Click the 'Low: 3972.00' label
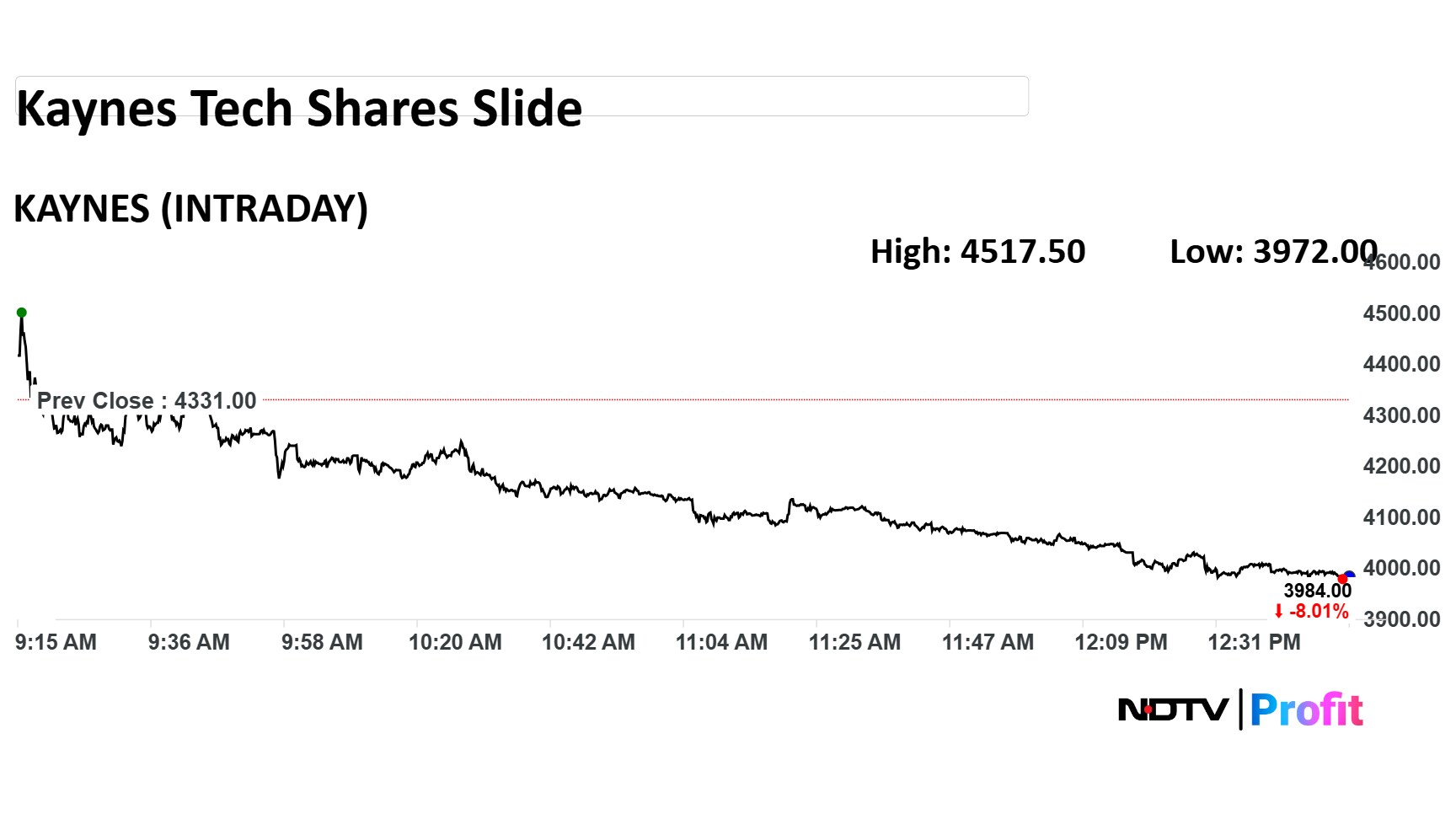Screen dimensions: 1456x819 pos(1272,251)
